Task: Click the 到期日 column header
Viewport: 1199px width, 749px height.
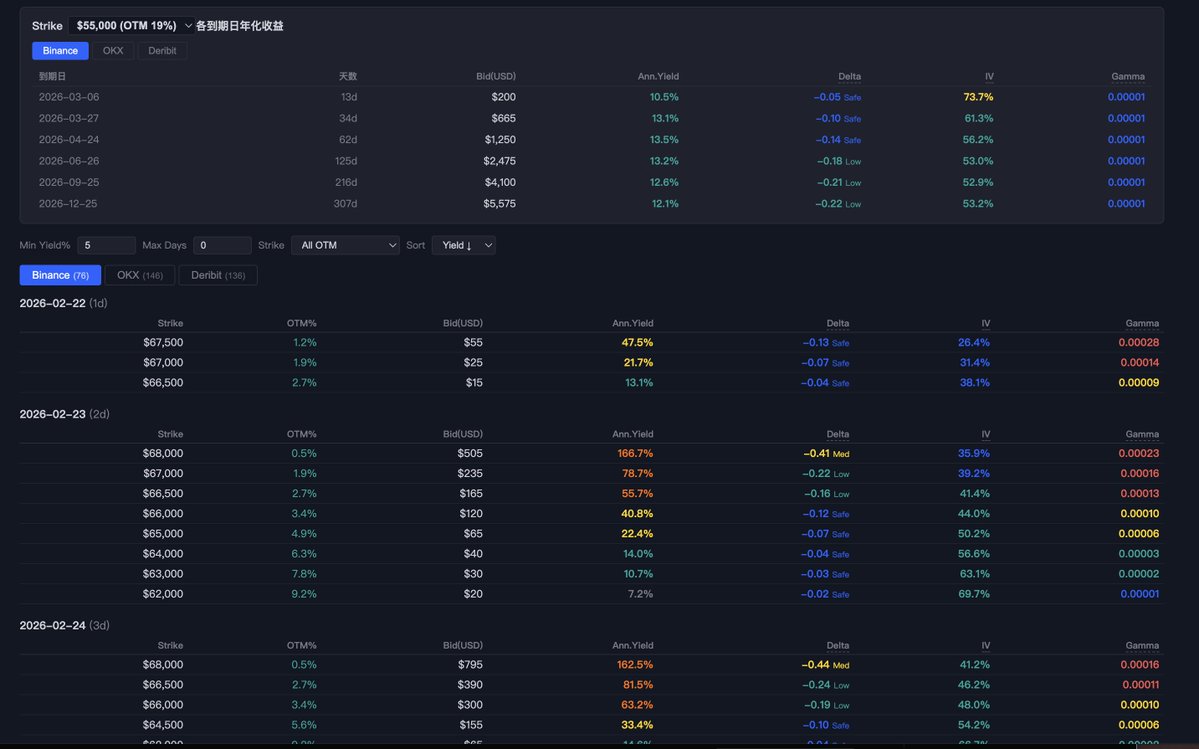Action: (x=53, y=76)
